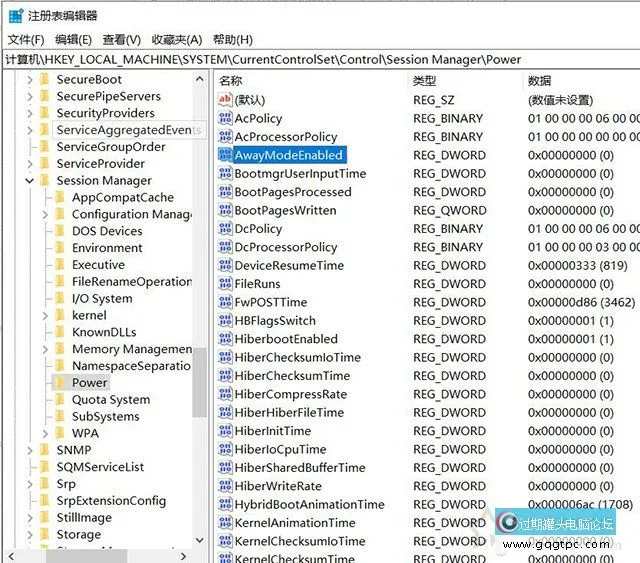Select the AppCompatCache folder icon
The height and width of the screenshot is (563, 640).
click(60, 197)
